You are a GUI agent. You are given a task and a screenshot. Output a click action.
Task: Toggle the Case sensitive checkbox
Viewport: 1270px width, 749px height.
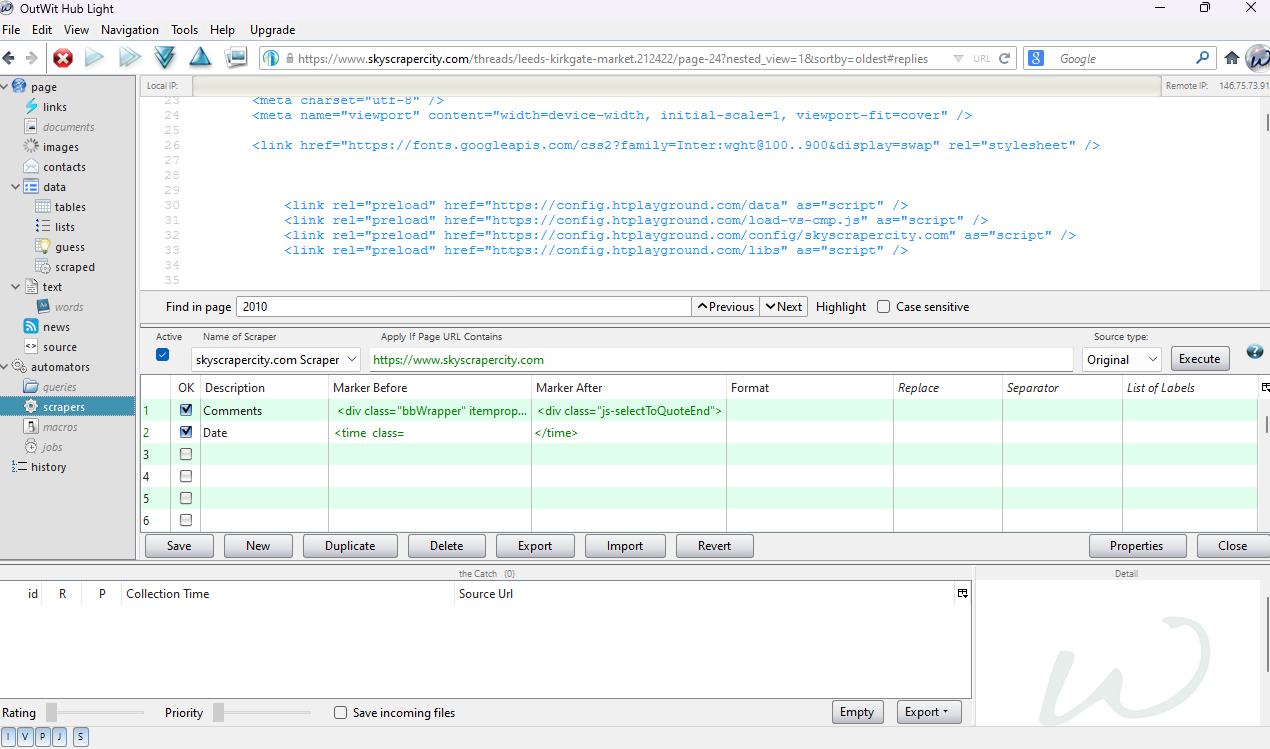[883, 307]
